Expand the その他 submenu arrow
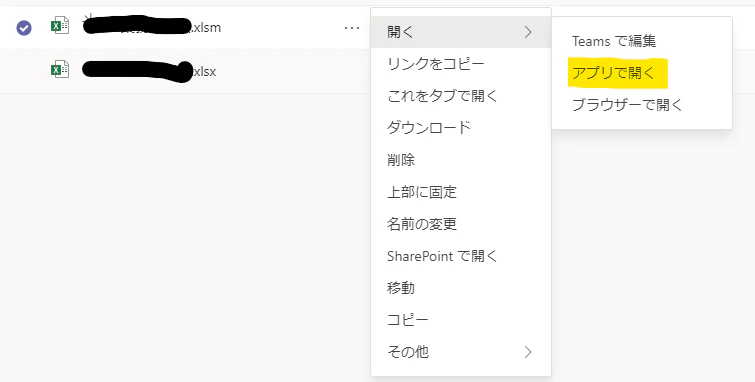 coord(528,352)
